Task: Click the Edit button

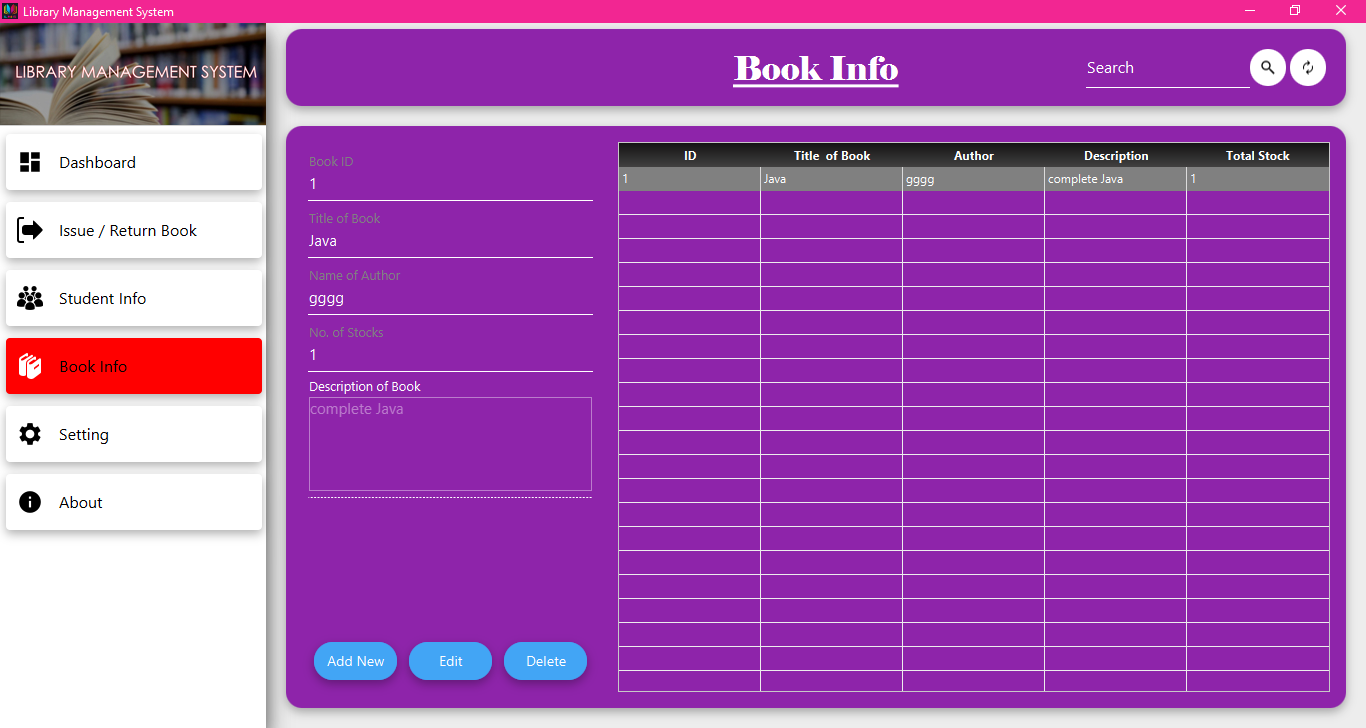Action: click(x=451, y=661)
